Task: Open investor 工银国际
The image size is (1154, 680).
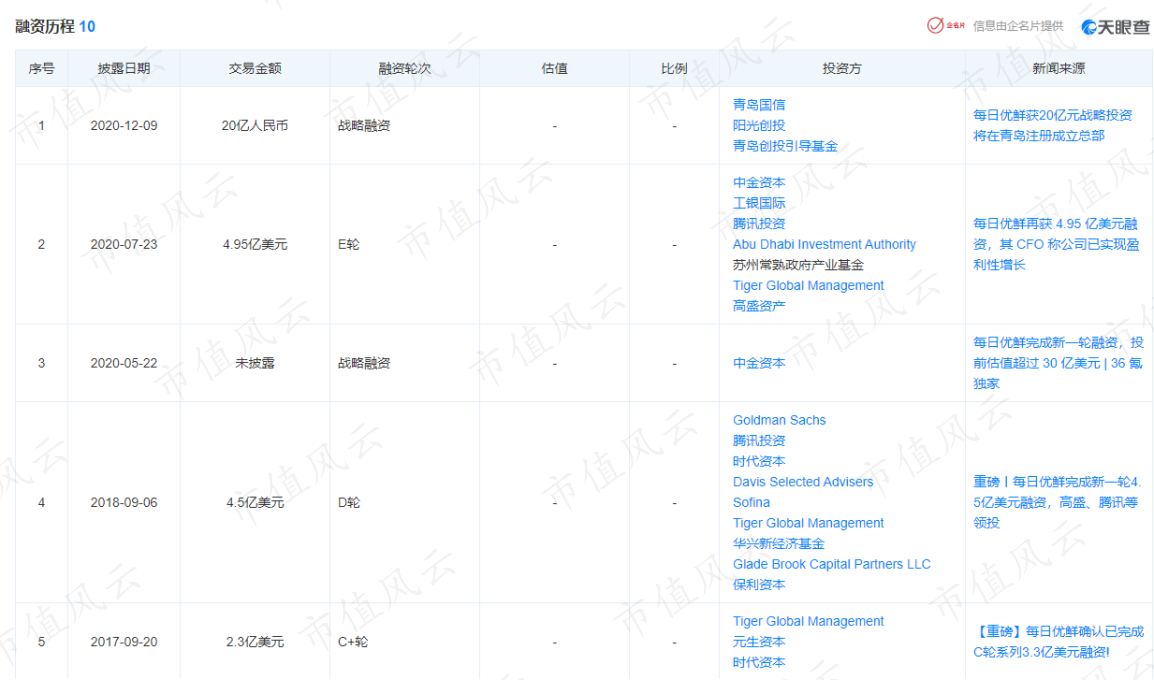Action: pos(759,203)
